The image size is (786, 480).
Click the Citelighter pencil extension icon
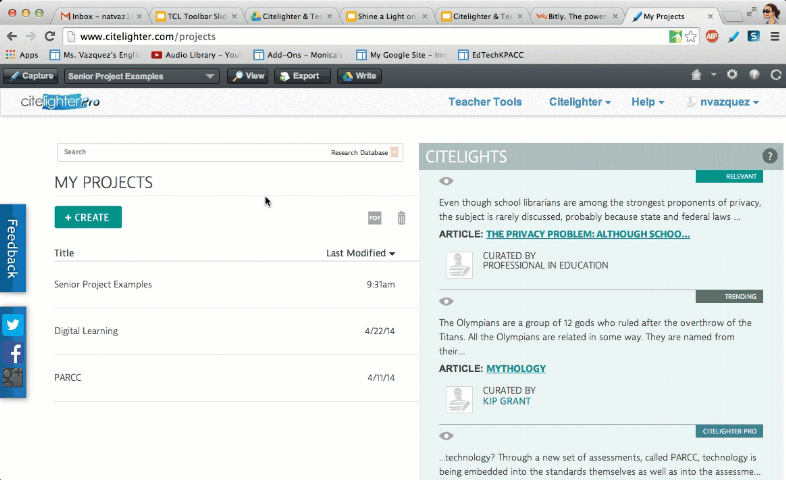[733, 36]
